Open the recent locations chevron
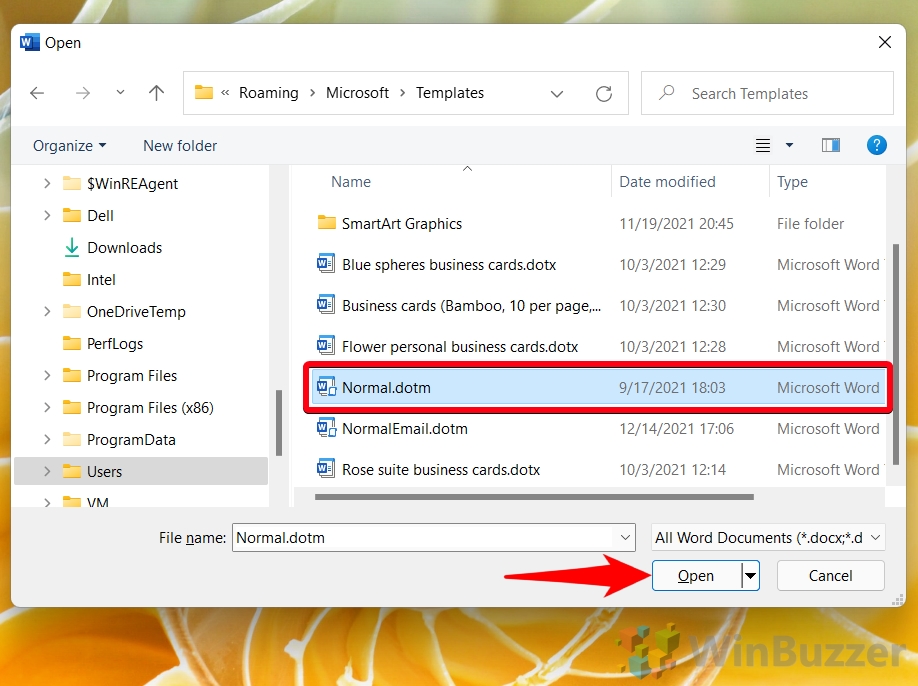The width and height of the screenshot is (918, 686). tap(120, 92)
